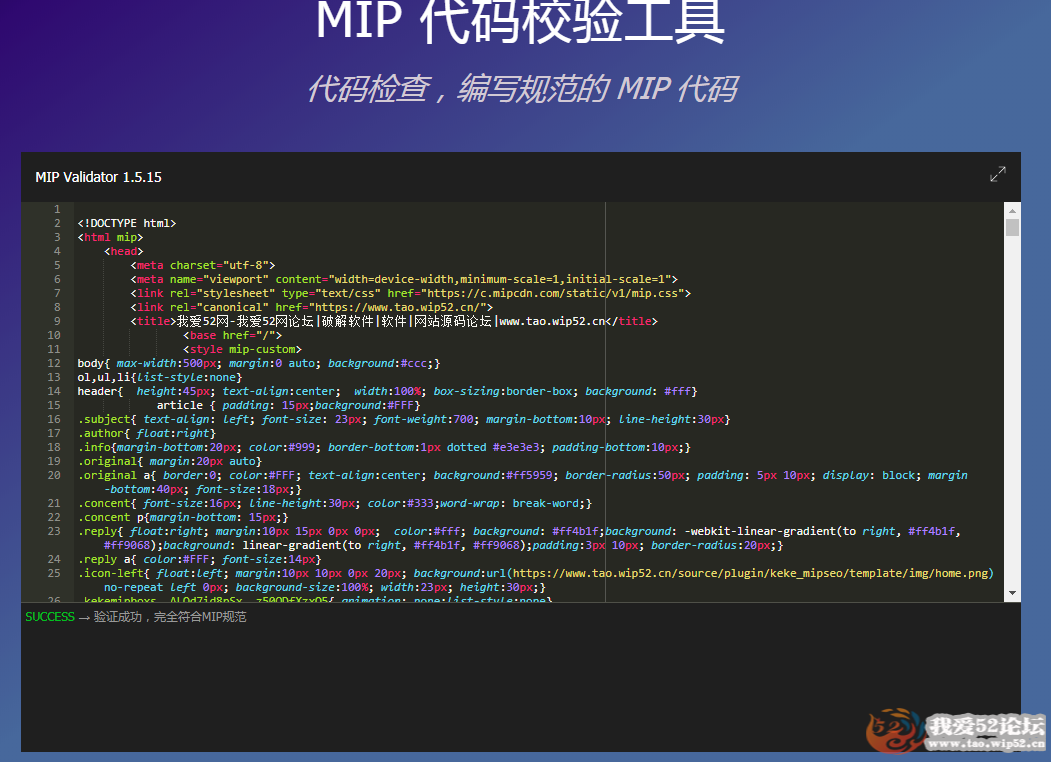Screen dimensions: 1051x762
Task: Click the meta charset="utf-8" line
Action: click(x=202, y=265)
